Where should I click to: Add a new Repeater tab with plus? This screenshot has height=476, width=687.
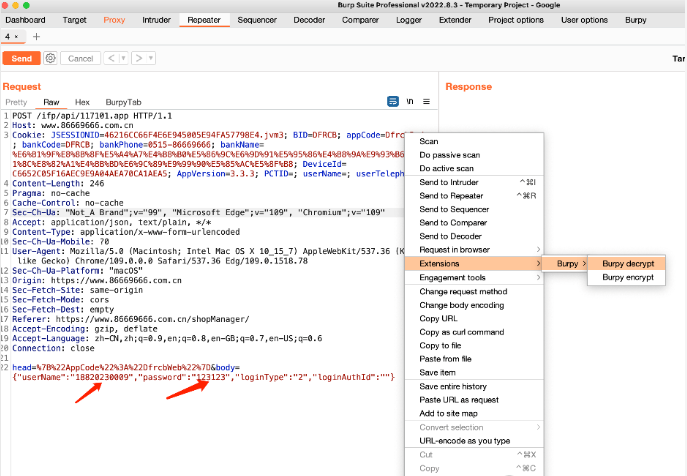[x=36, y=37]
